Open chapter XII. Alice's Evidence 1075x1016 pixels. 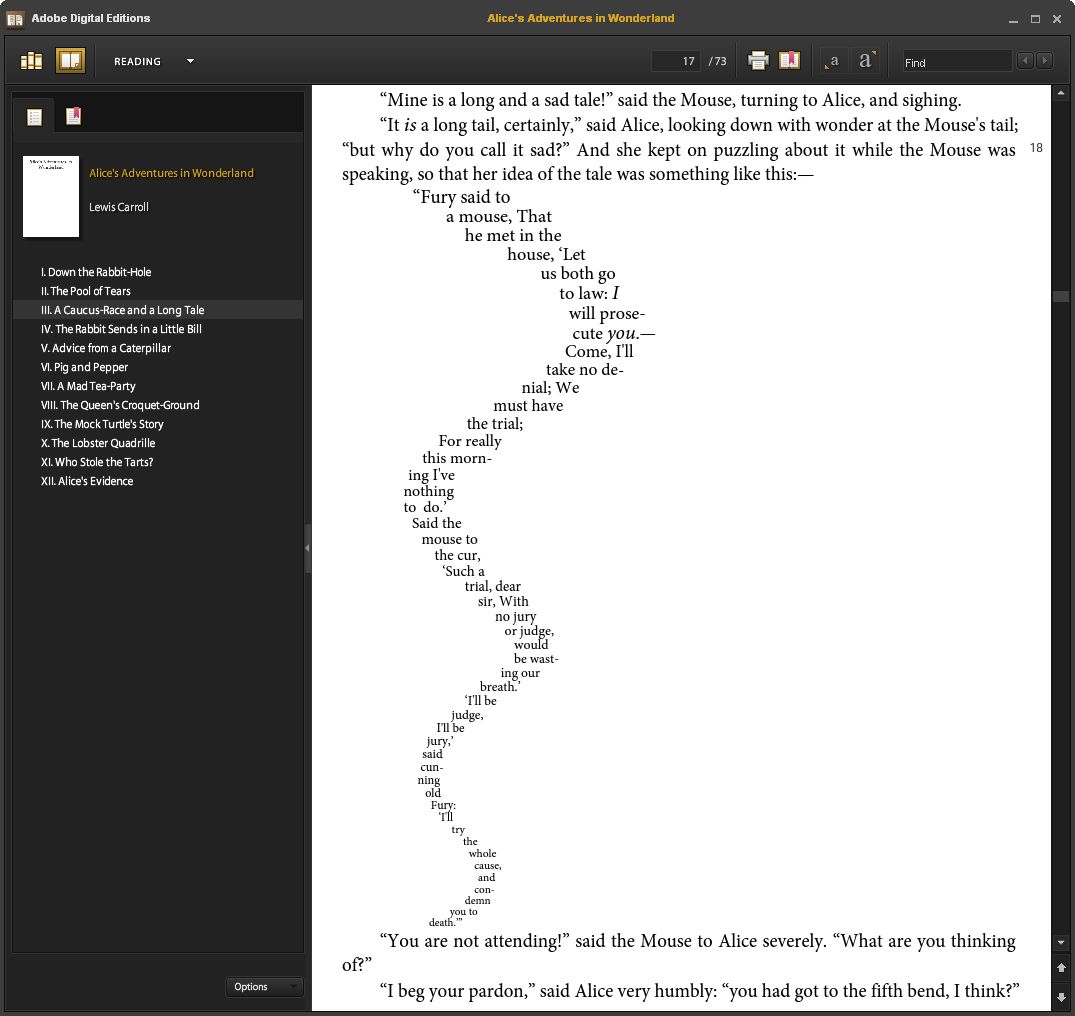87,481
